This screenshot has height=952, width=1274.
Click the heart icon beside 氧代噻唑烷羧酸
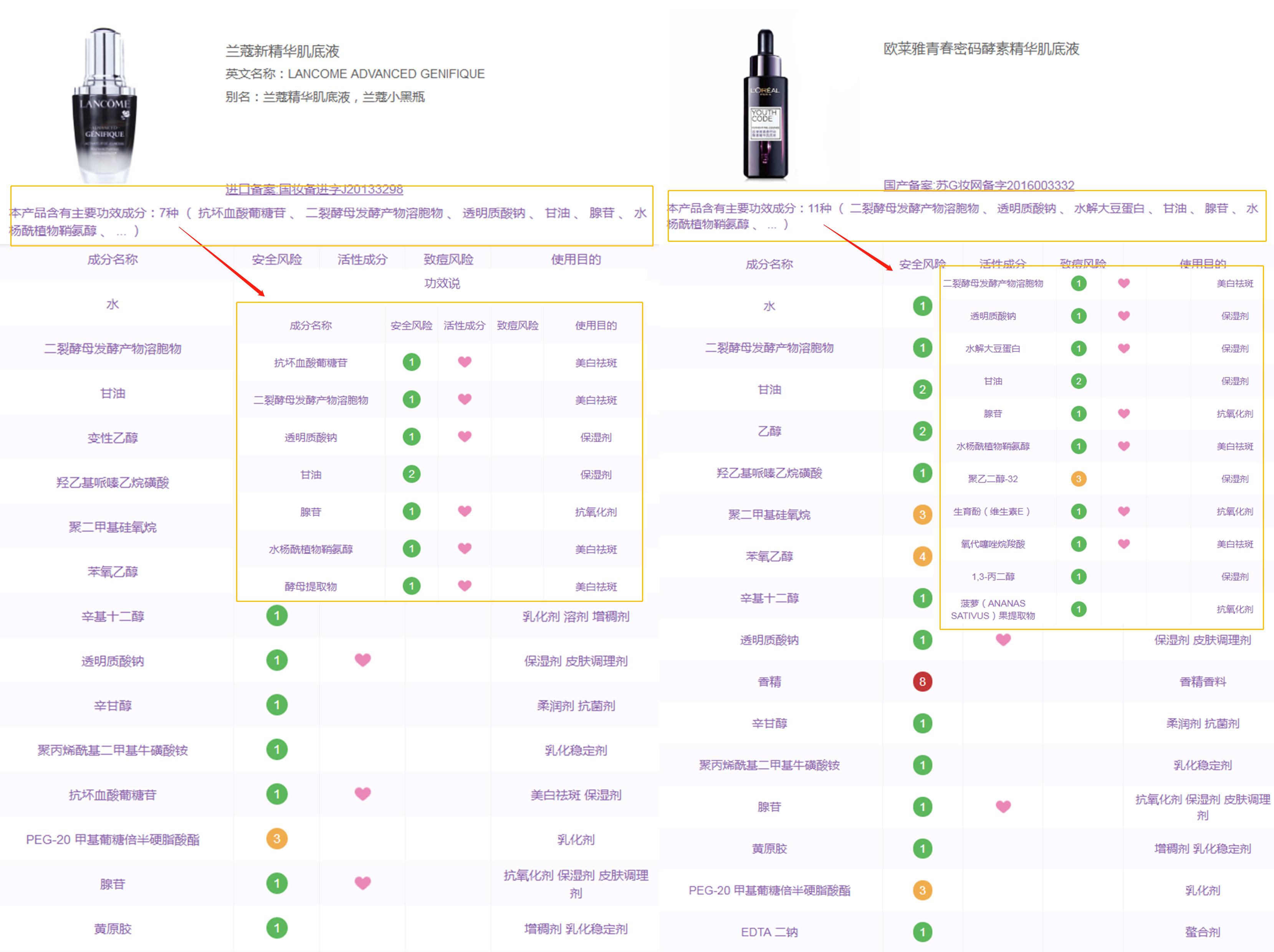tap(1123, 544)
